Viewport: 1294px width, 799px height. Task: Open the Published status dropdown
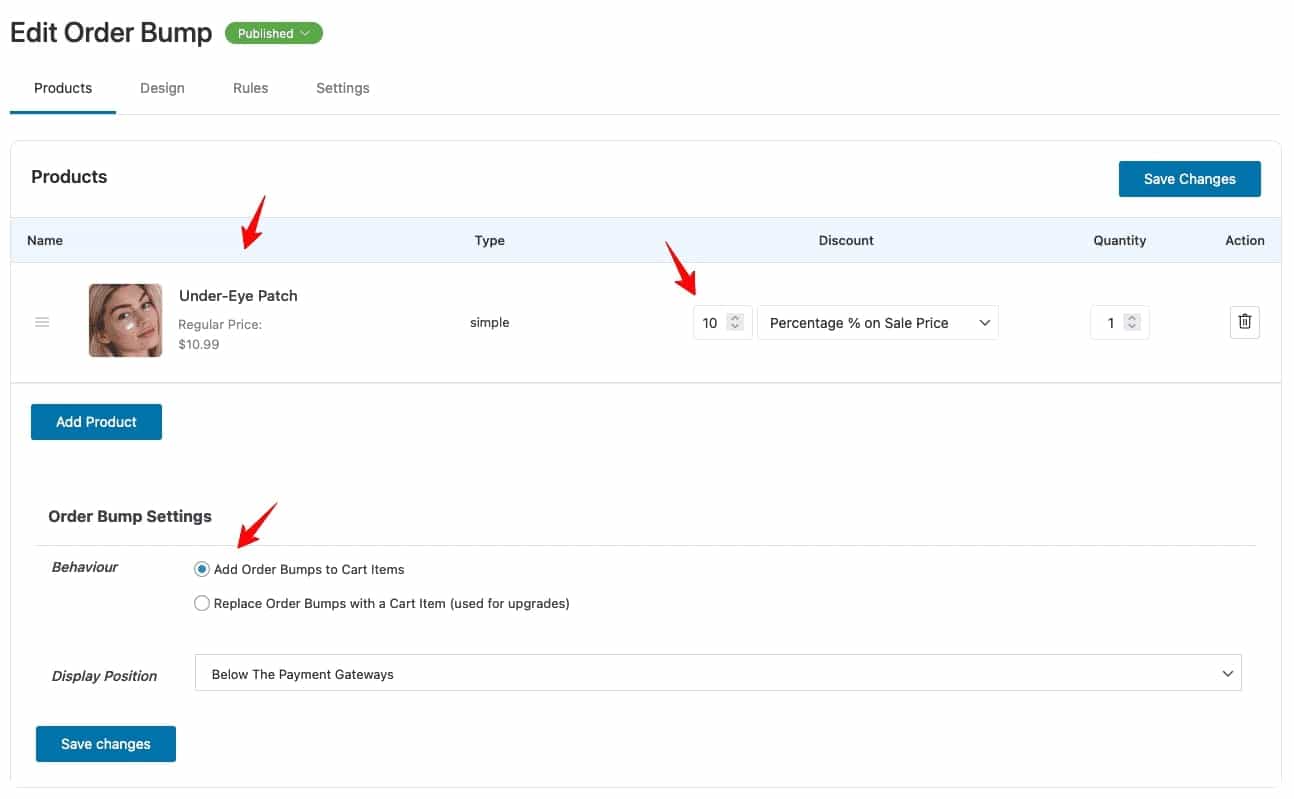pos(273,32)
